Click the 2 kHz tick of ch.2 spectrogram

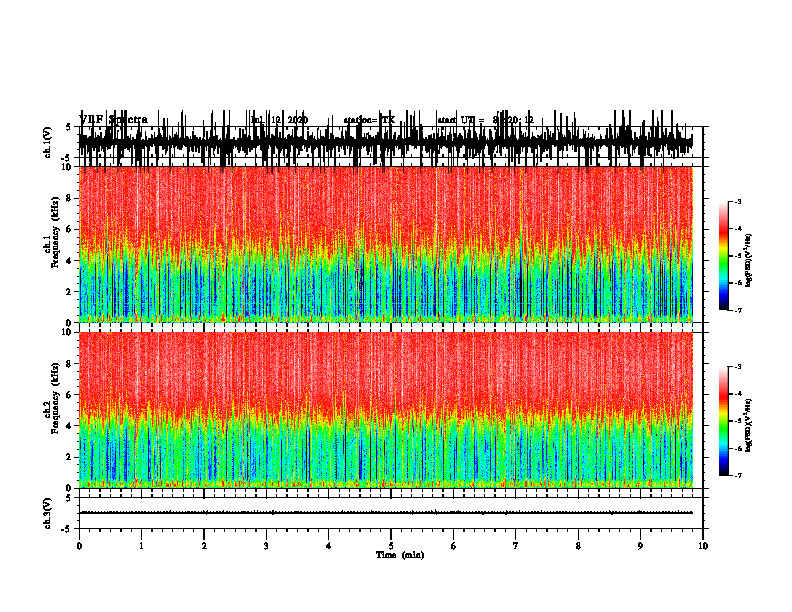(x=69, y=457)
